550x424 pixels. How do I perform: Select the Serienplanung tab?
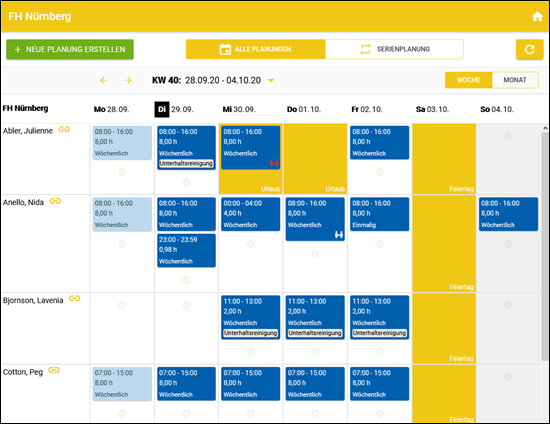tap(394, 49)
